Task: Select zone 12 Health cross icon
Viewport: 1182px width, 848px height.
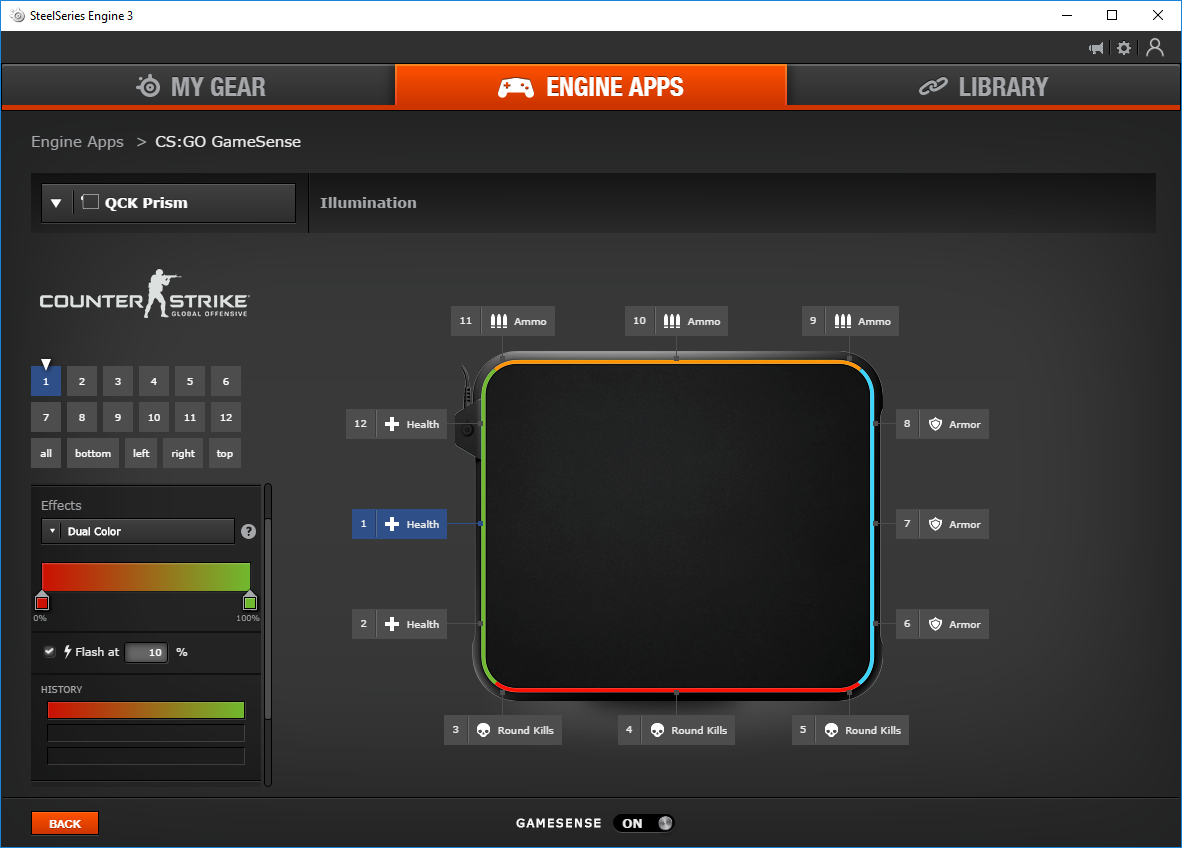Action: 392,424
